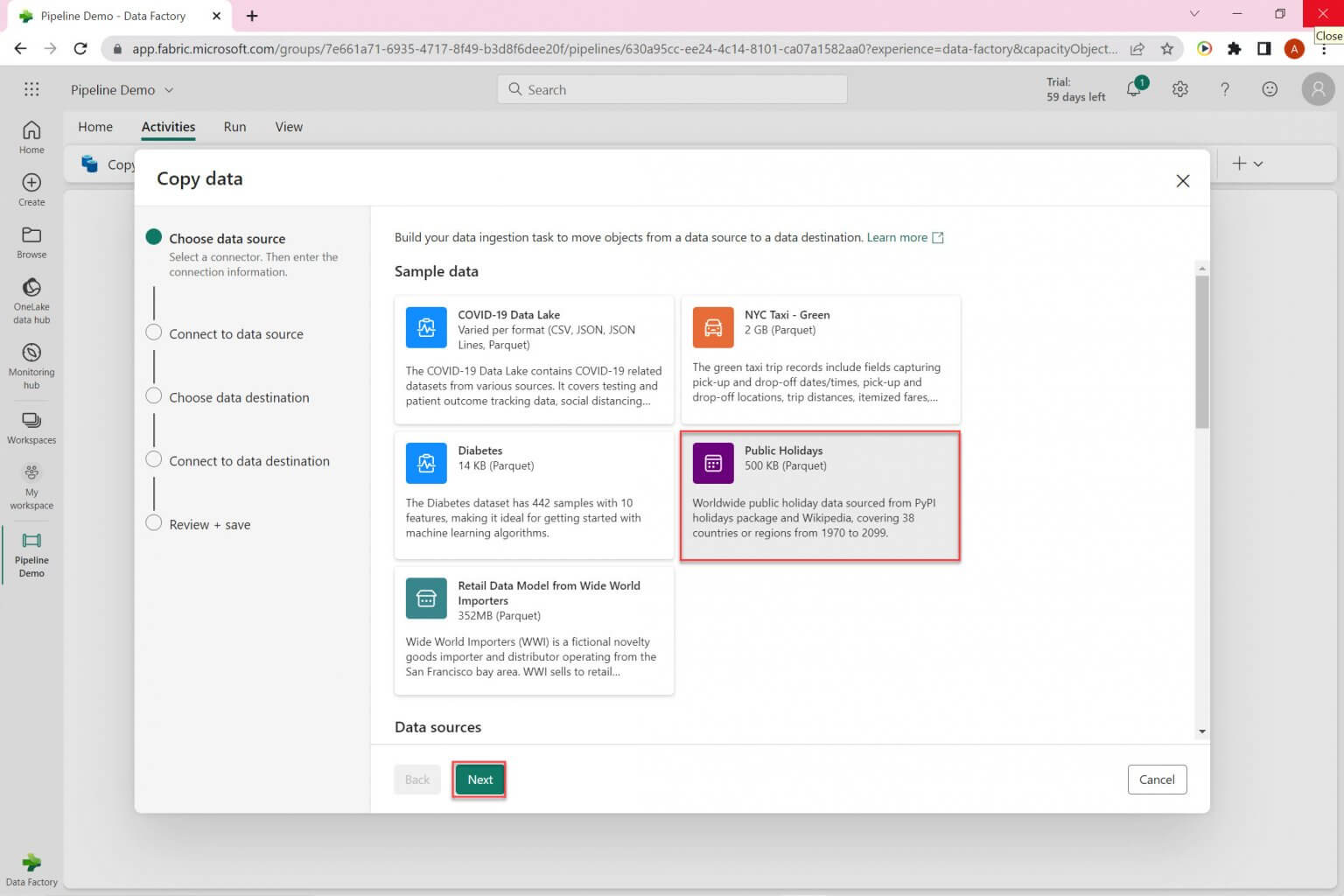Viewport: 1344px width, 896px height.
Task: Click the dialog vertical scrollbar thumb
Action: [1202, 352]
